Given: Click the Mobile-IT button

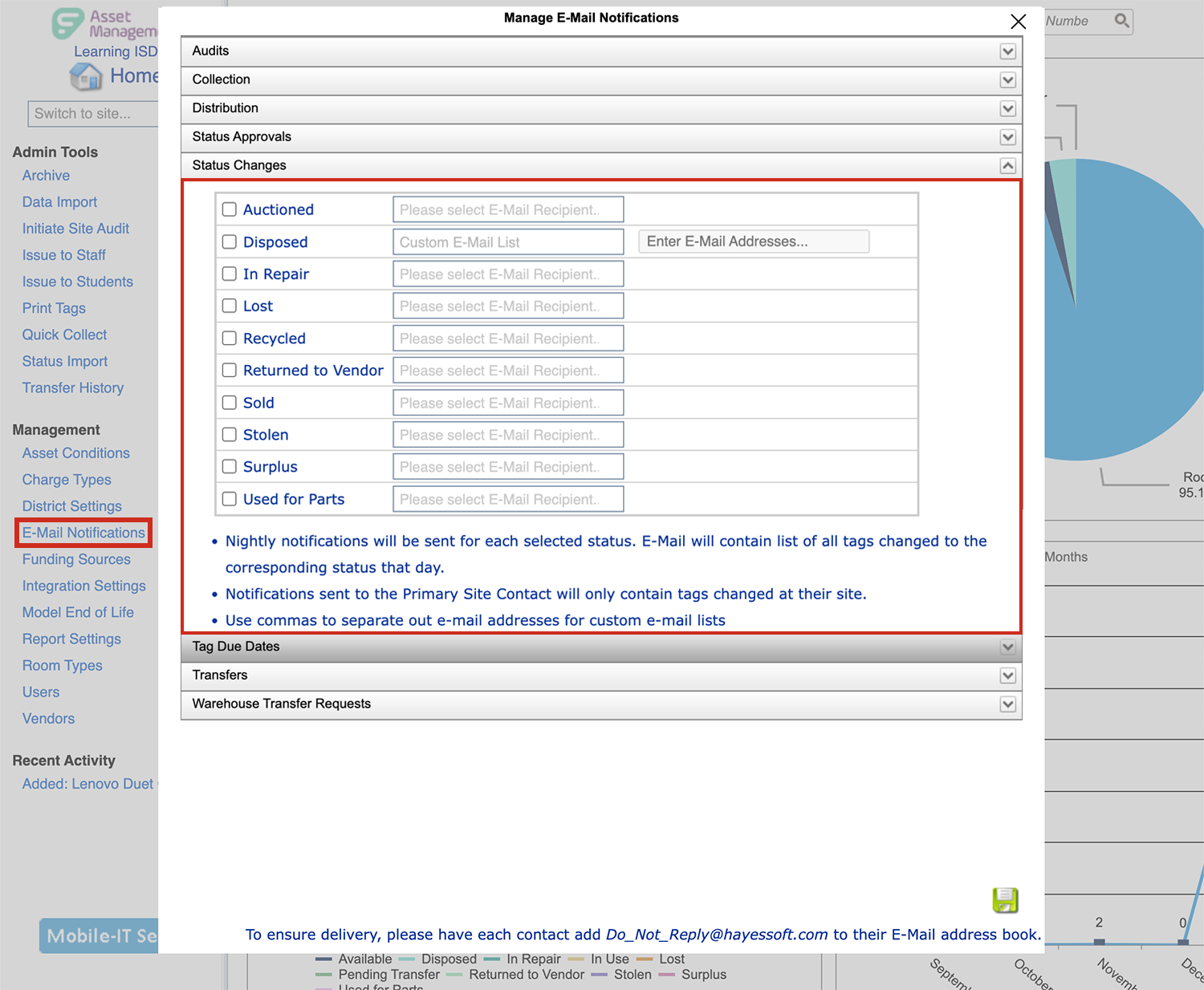Looking at the screenshot, I should coord(99,935).
